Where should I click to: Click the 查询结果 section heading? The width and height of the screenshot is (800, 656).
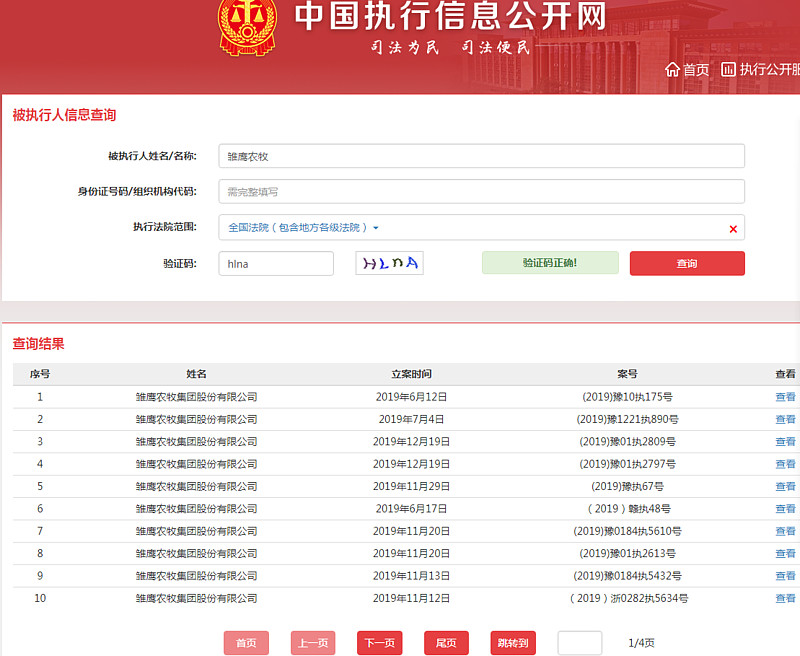[38, 344]
